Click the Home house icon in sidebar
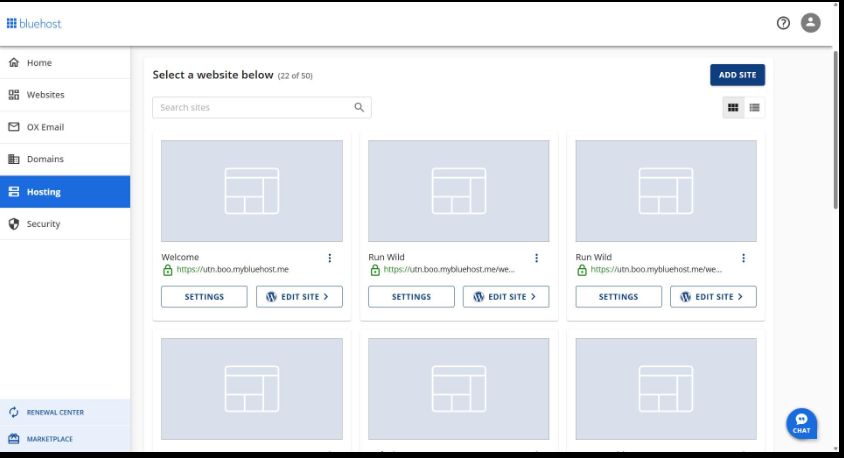The height and width of the screenshot is (458, 844). [14, 62]
